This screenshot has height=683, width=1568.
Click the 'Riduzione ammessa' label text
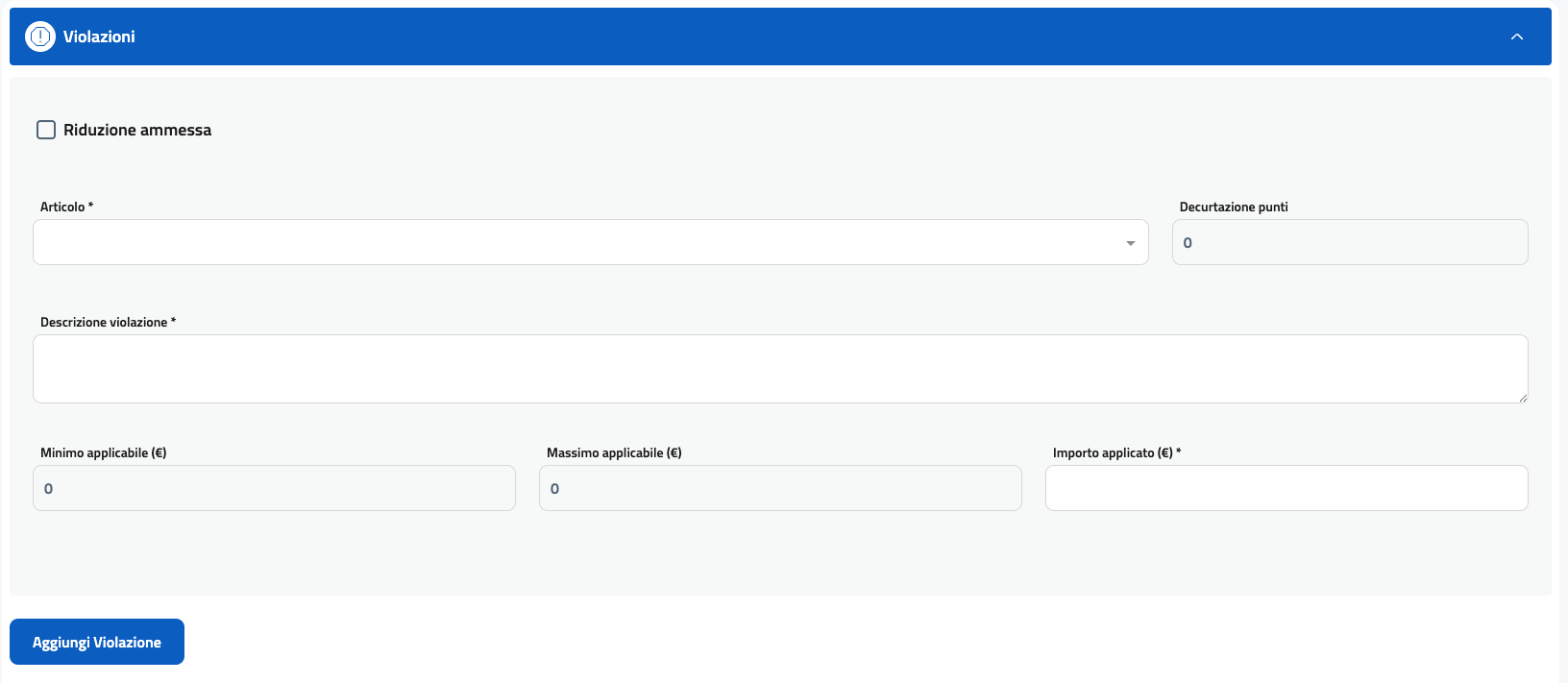pos(137,130)
